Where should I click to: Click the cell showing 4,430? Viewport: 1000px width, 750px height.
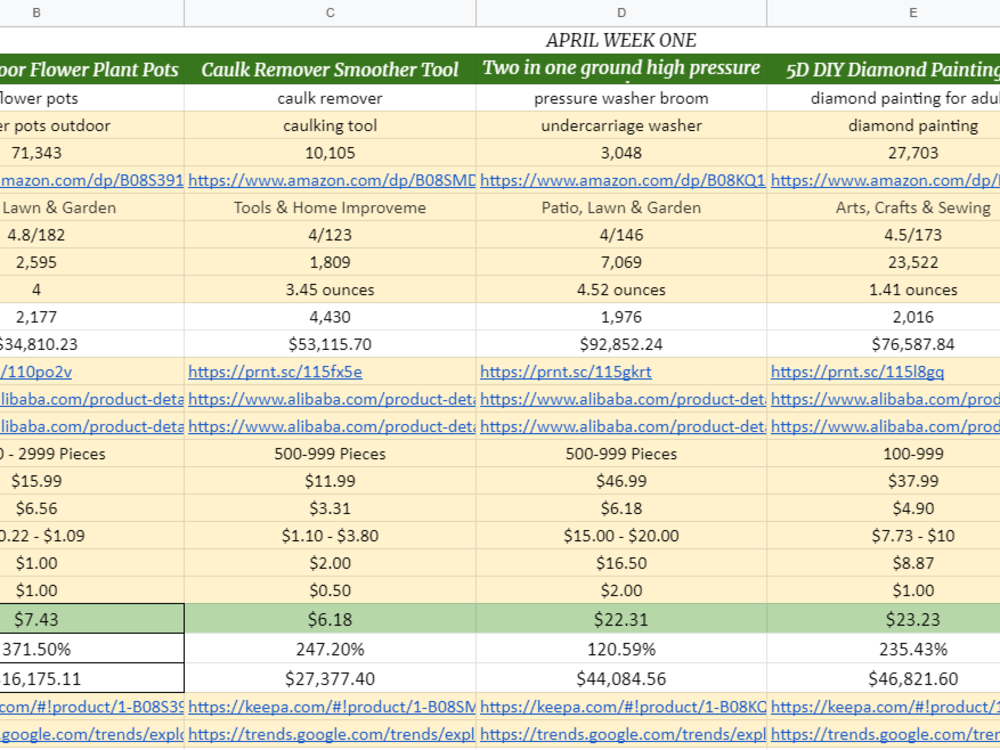[x=330, y=317]
